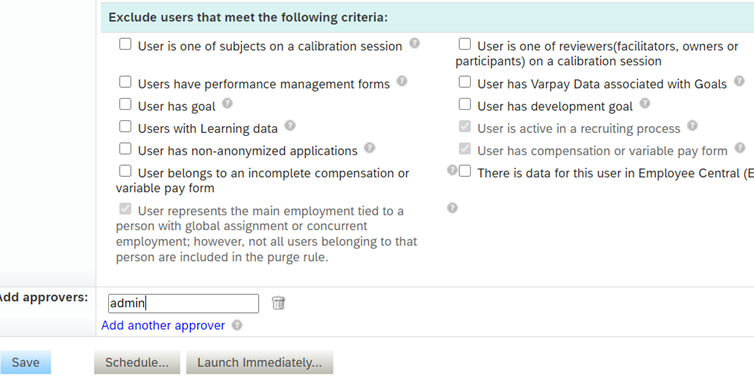Image resolution: width=754 pixels, height=383 pixels.
Task: Click help icon beside Add another approver
Action: 237,325
